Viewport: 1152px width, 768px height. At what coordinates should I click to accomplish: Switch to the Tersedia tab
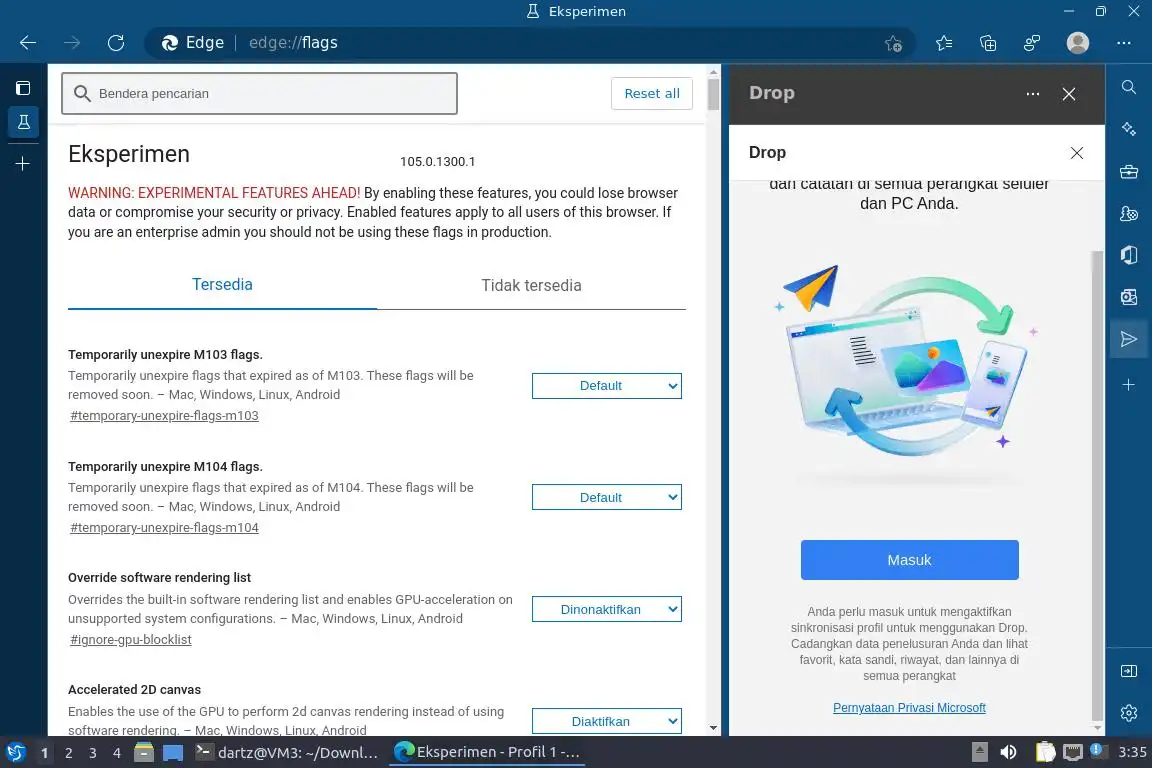coord(222,285)
